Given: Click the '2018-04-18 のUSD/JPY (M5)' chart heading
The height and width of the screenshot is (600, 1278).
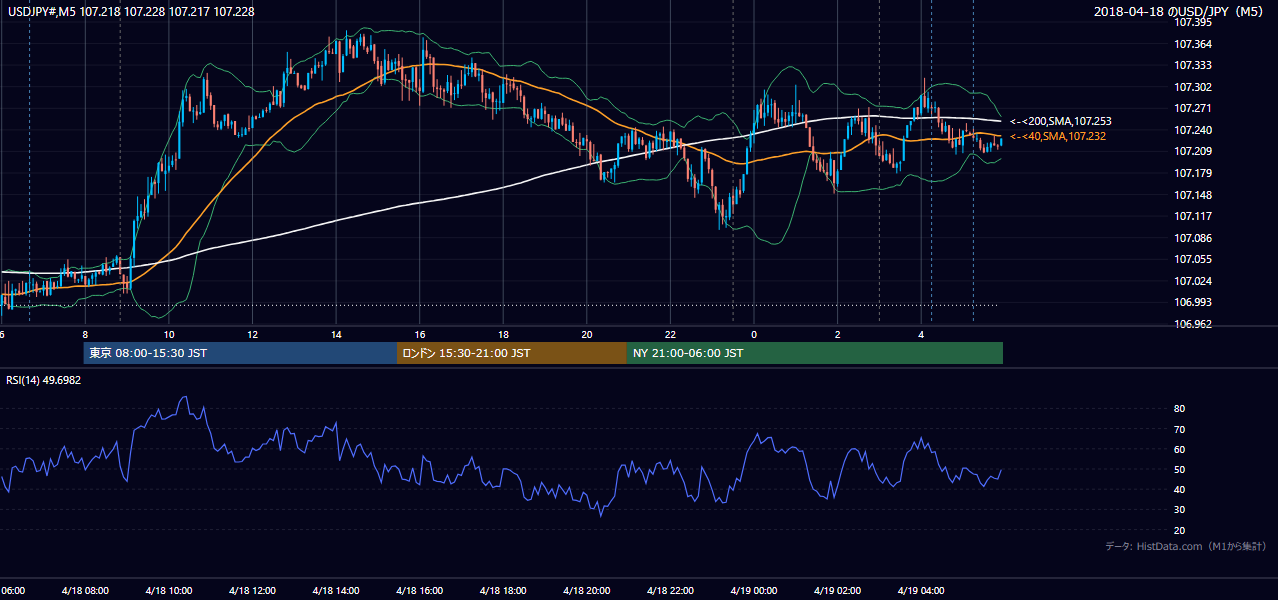Looking at the screenshot, I should pos(1180,12).
